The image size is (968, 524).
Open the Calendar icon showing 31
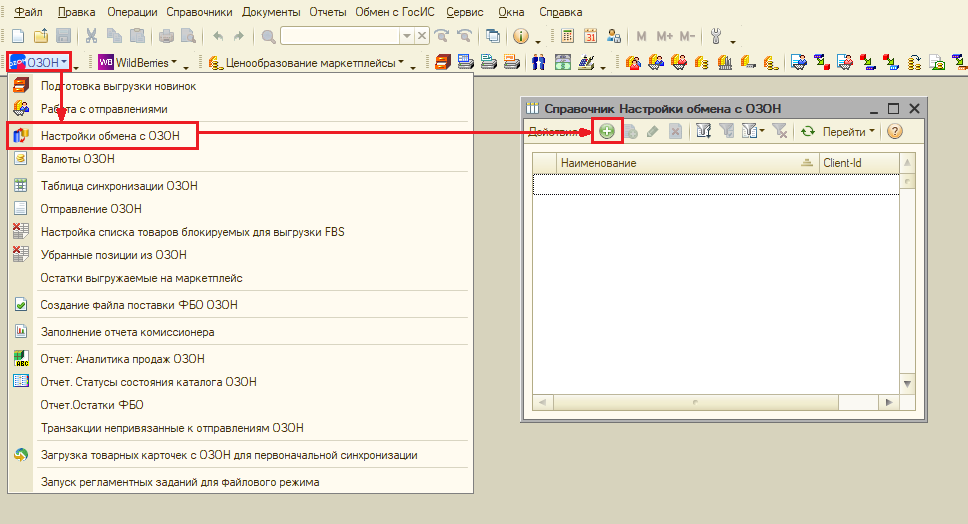[590, 36]
